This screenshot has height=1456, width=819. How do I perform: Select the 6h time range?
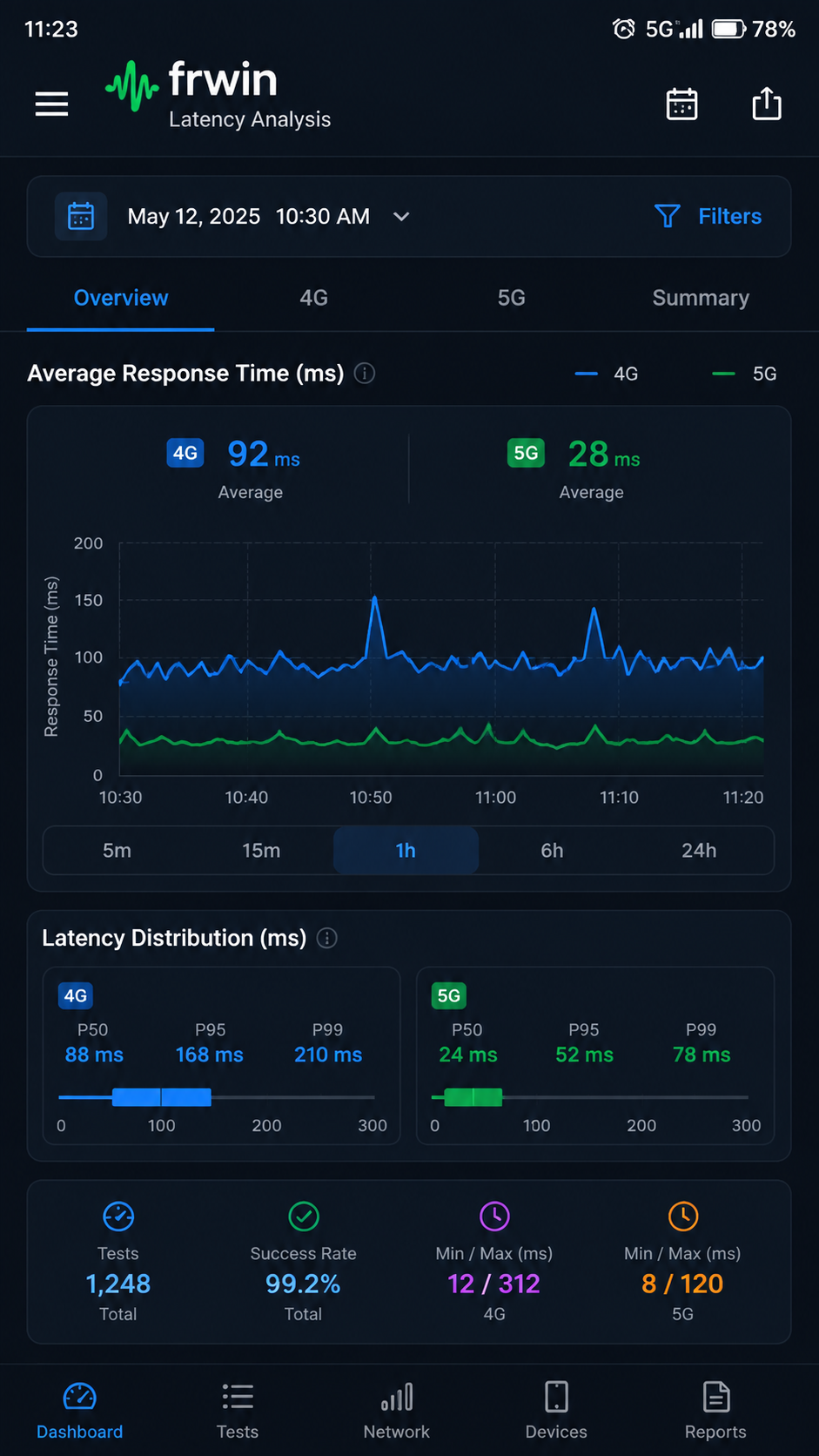[x=552, y=850]
